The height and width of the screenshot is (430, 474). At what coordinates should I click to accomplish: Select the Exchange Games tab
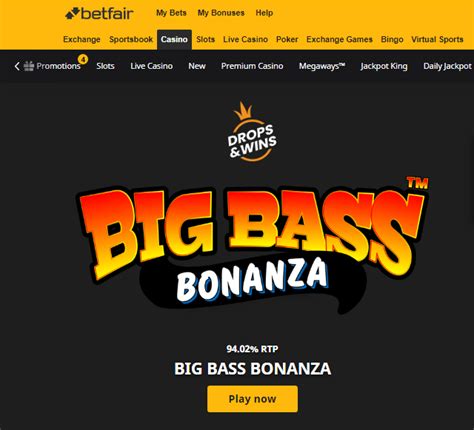[x=339, y=39]
